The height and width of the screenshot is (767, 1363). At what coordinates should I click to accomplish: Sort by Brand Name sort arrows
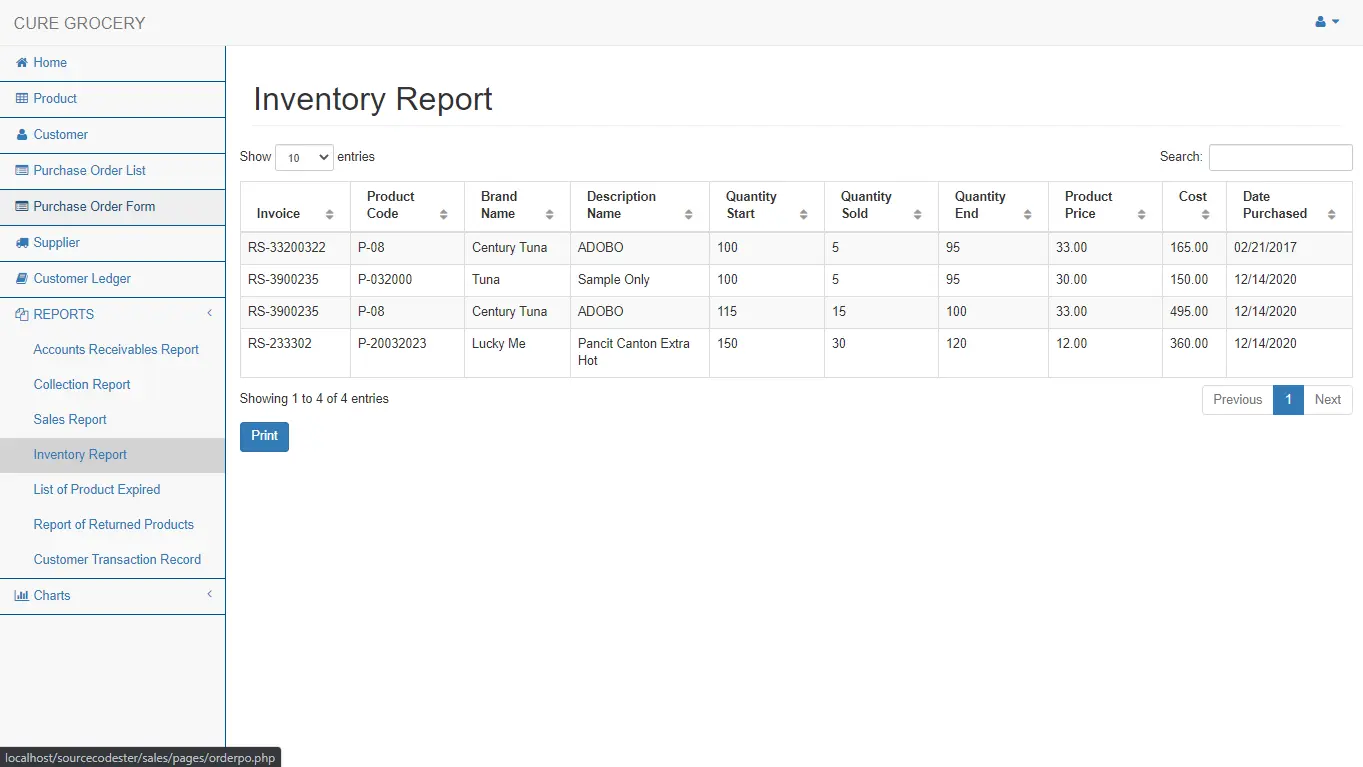pyautogui.click(x=550, y=214)
